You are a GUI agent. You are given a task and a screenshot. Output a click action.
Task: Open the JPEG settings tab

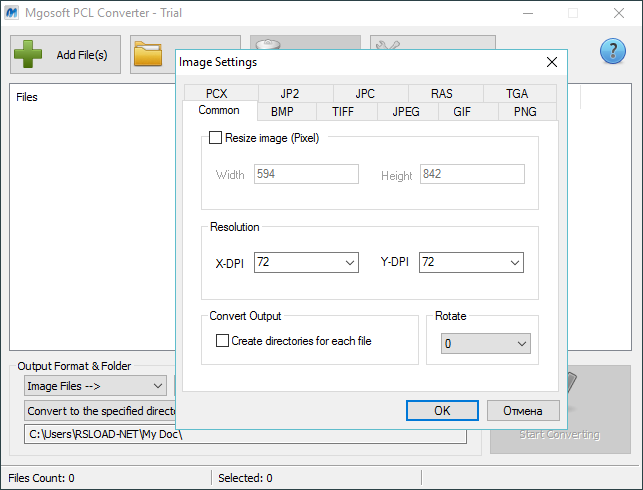406,112
